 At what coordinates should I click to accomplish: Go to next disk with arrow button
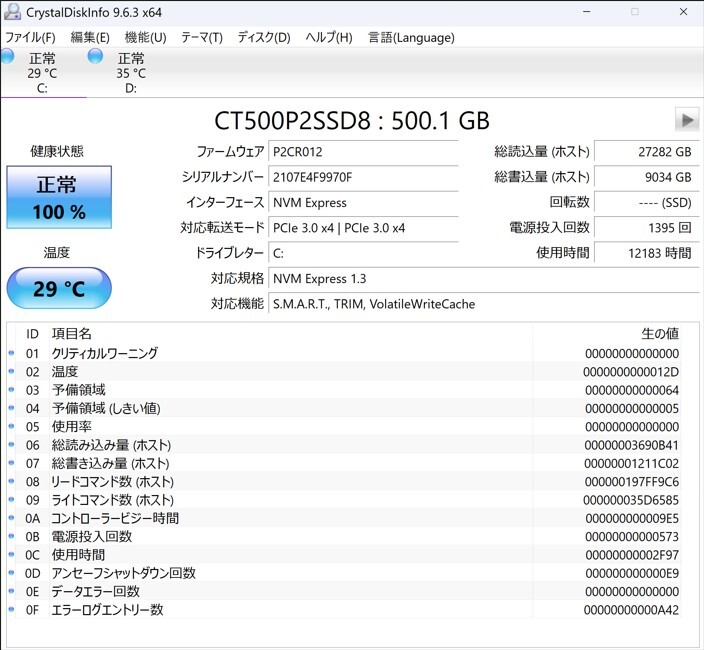coord(687,120)
